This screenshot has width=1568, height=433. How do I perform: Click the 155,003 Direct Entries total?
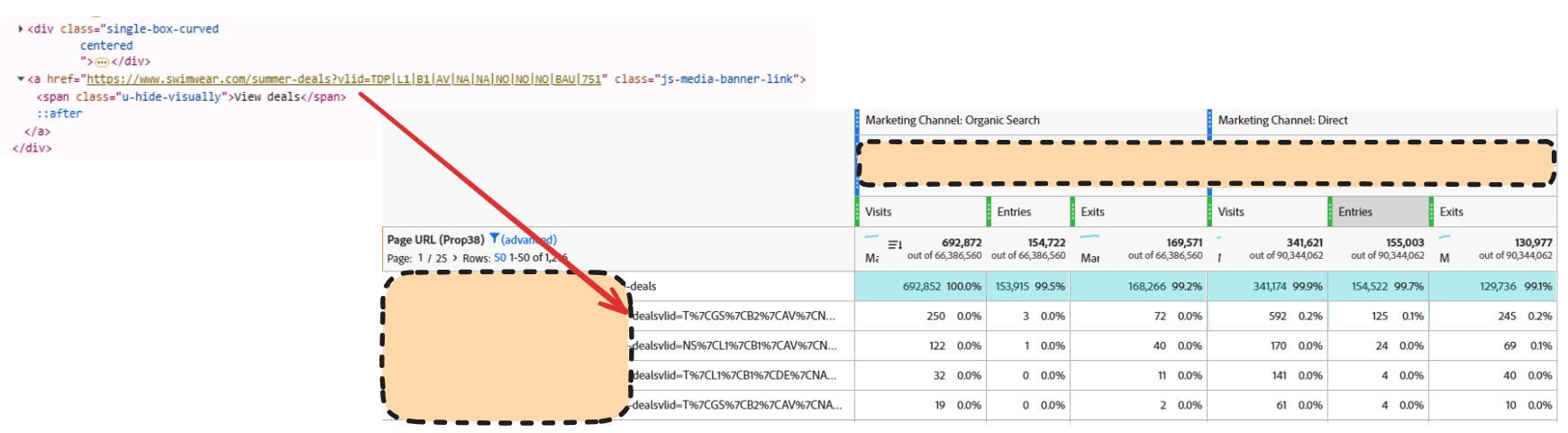pos(1406,243)
